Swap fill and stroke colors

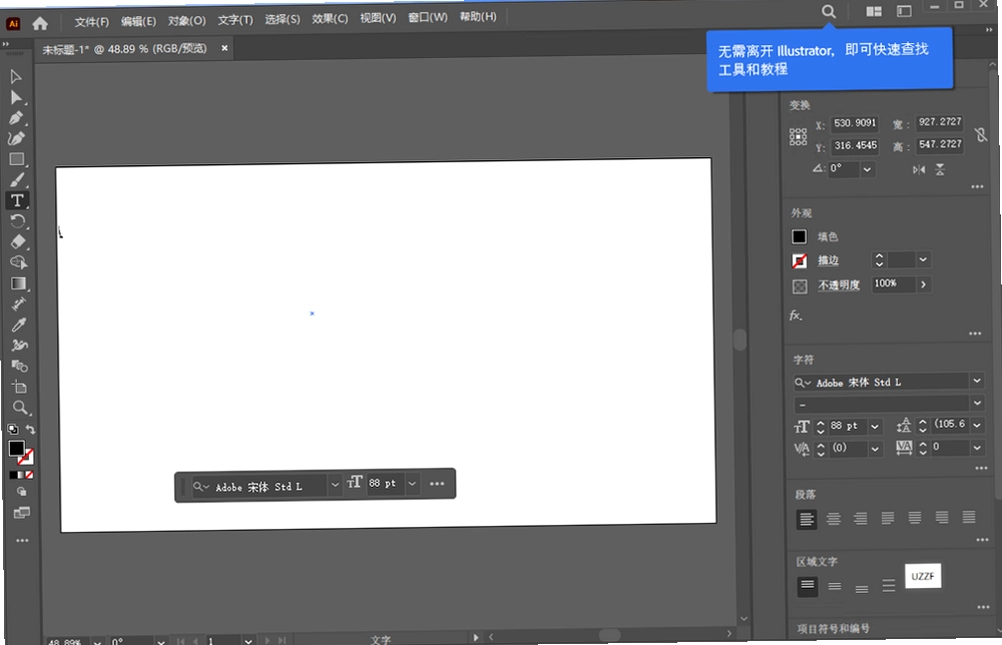tap(30, 429)
